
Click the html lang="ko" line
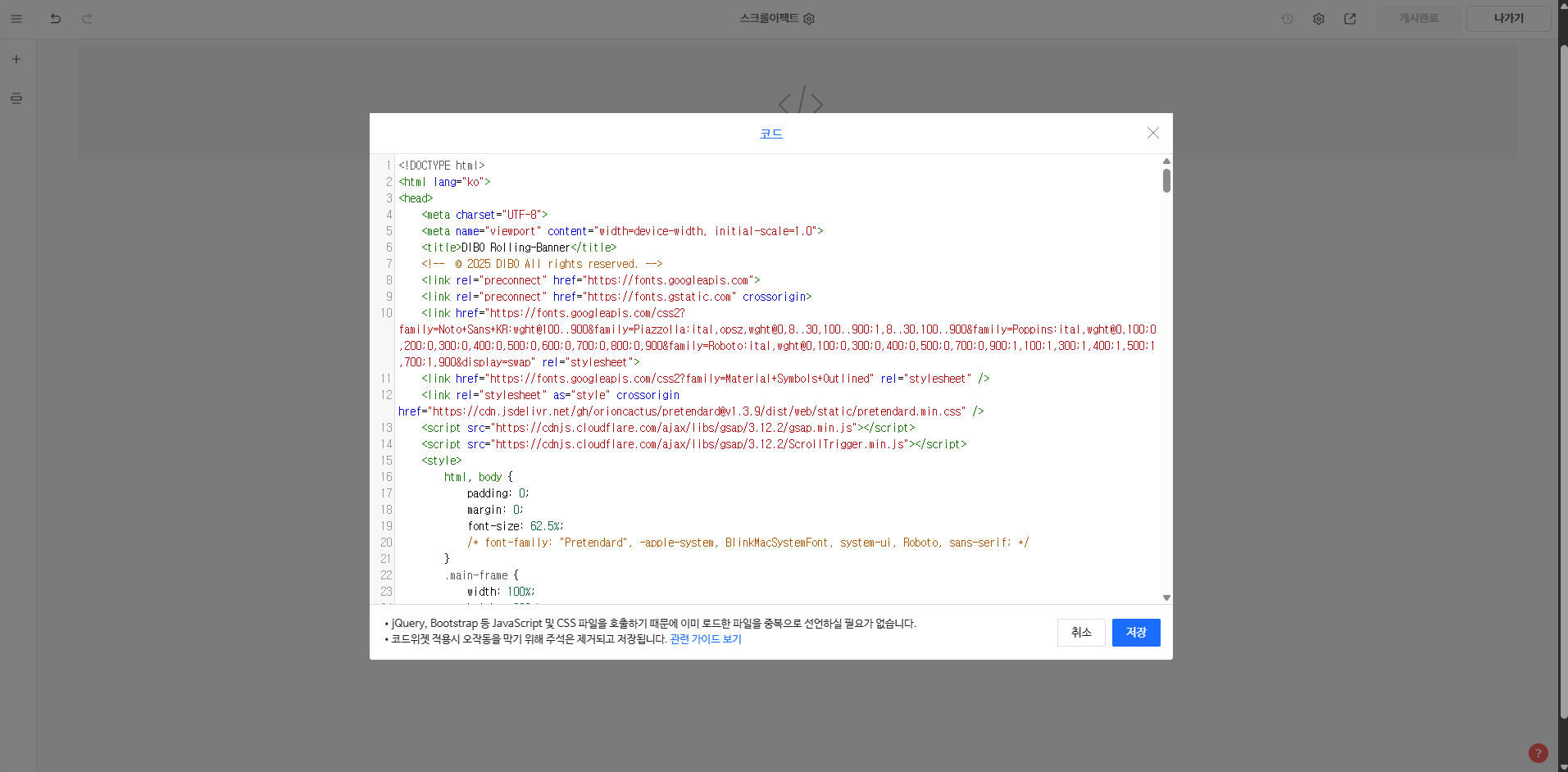(444, 182)
